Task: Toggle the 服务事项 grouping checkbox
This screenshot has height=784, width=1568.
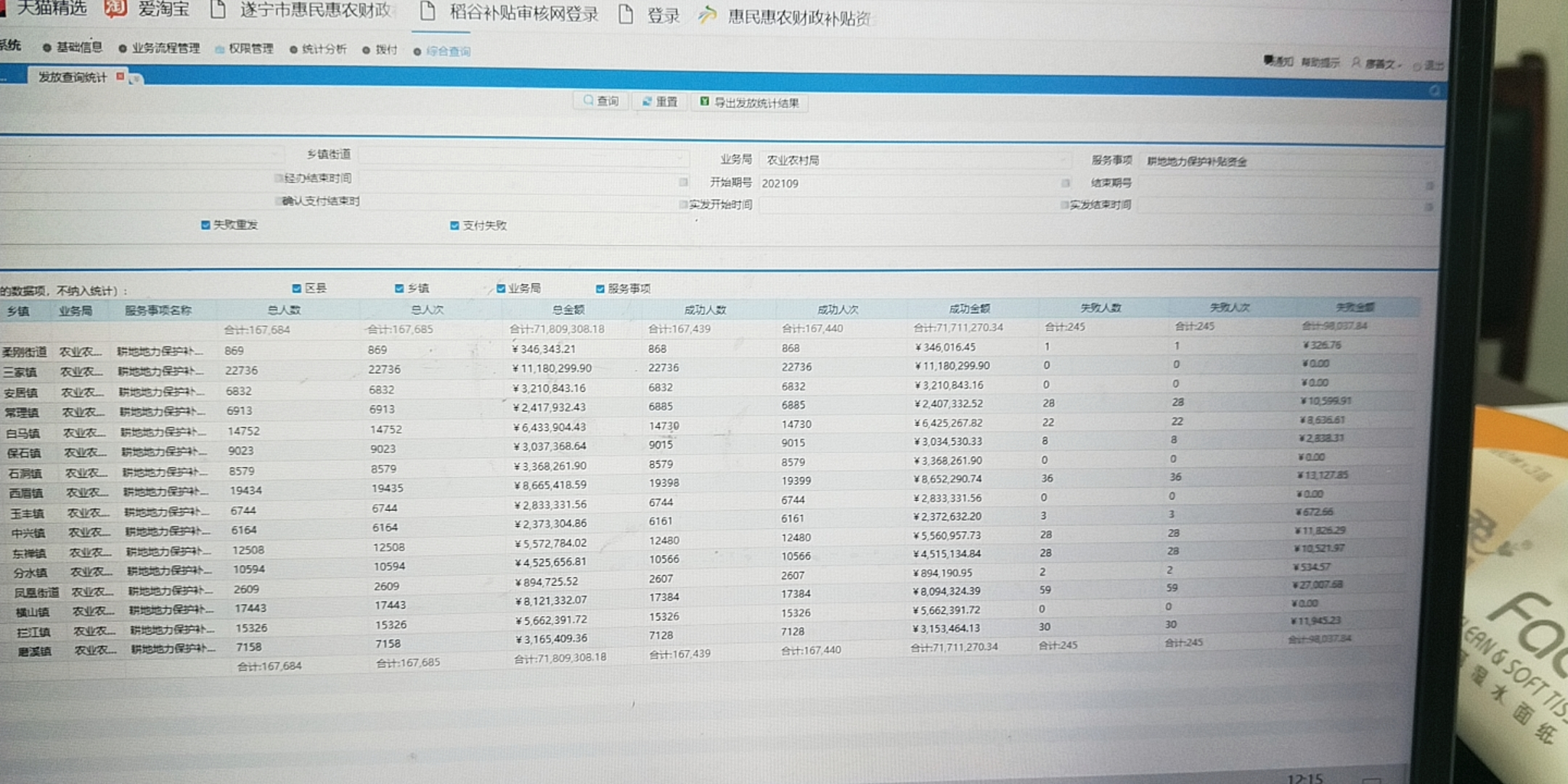Action: [600, 289]
